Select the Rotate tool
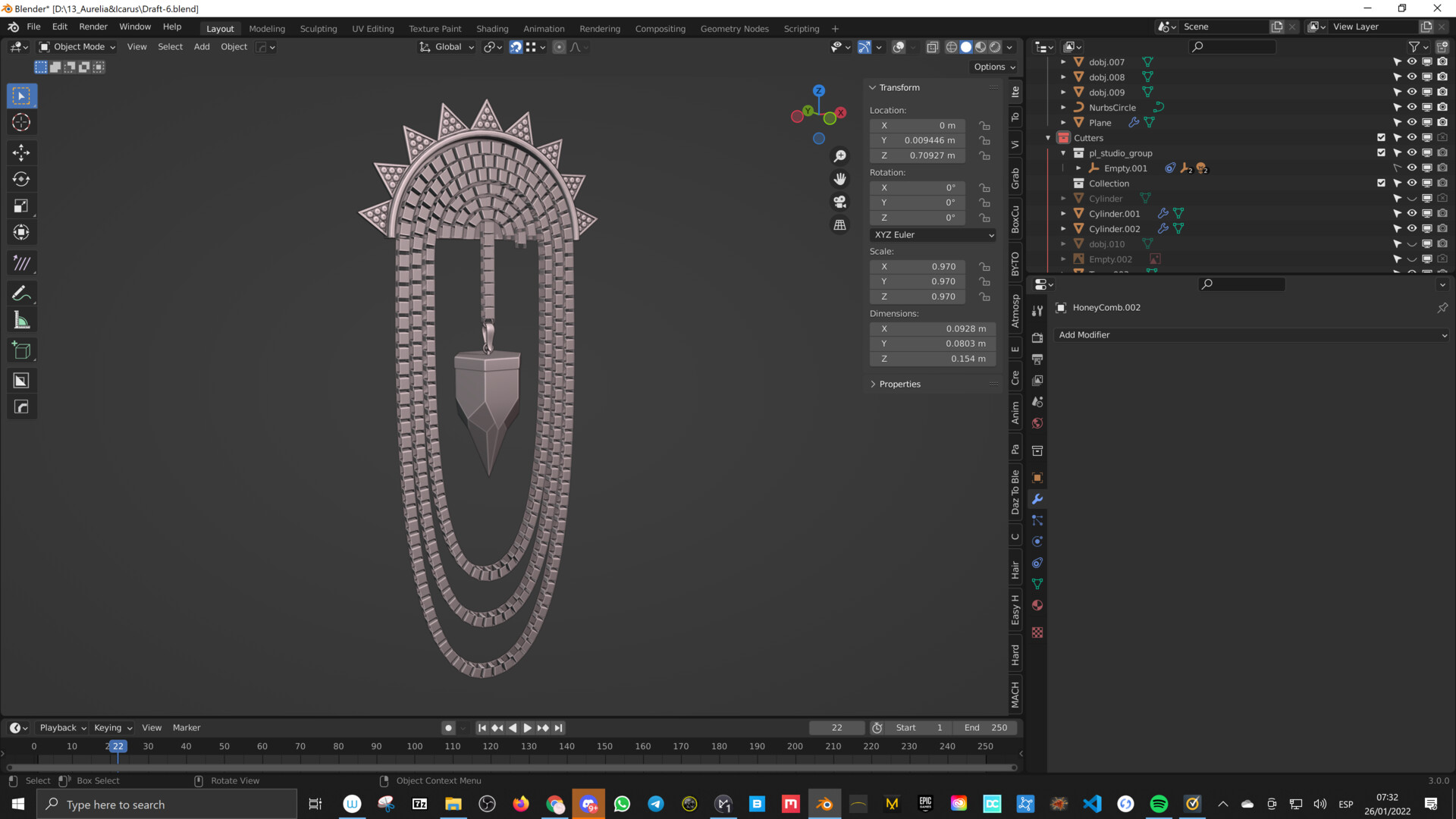This screenshot has width=1456, height=819. click(x=21, y=180)
